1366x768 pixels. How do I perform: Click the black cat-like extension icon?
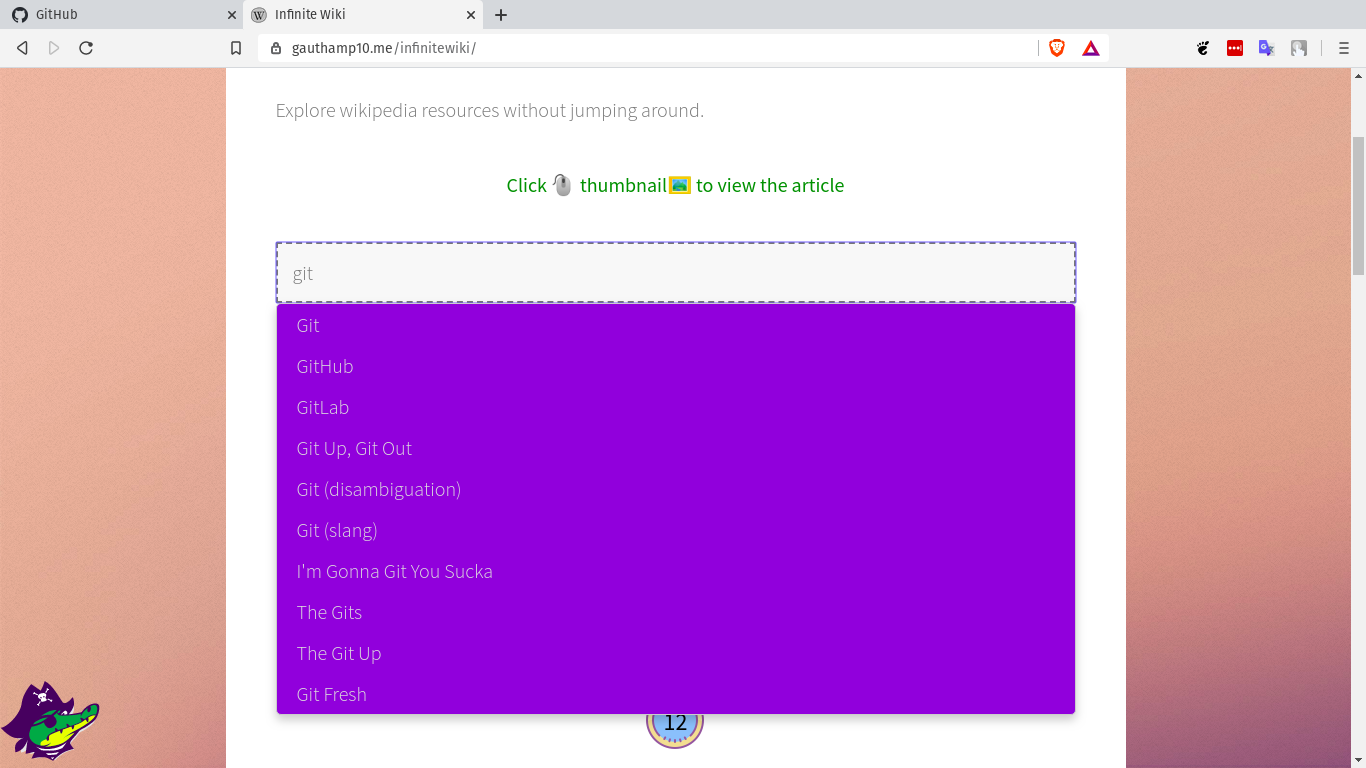[x=1204, y=48]
